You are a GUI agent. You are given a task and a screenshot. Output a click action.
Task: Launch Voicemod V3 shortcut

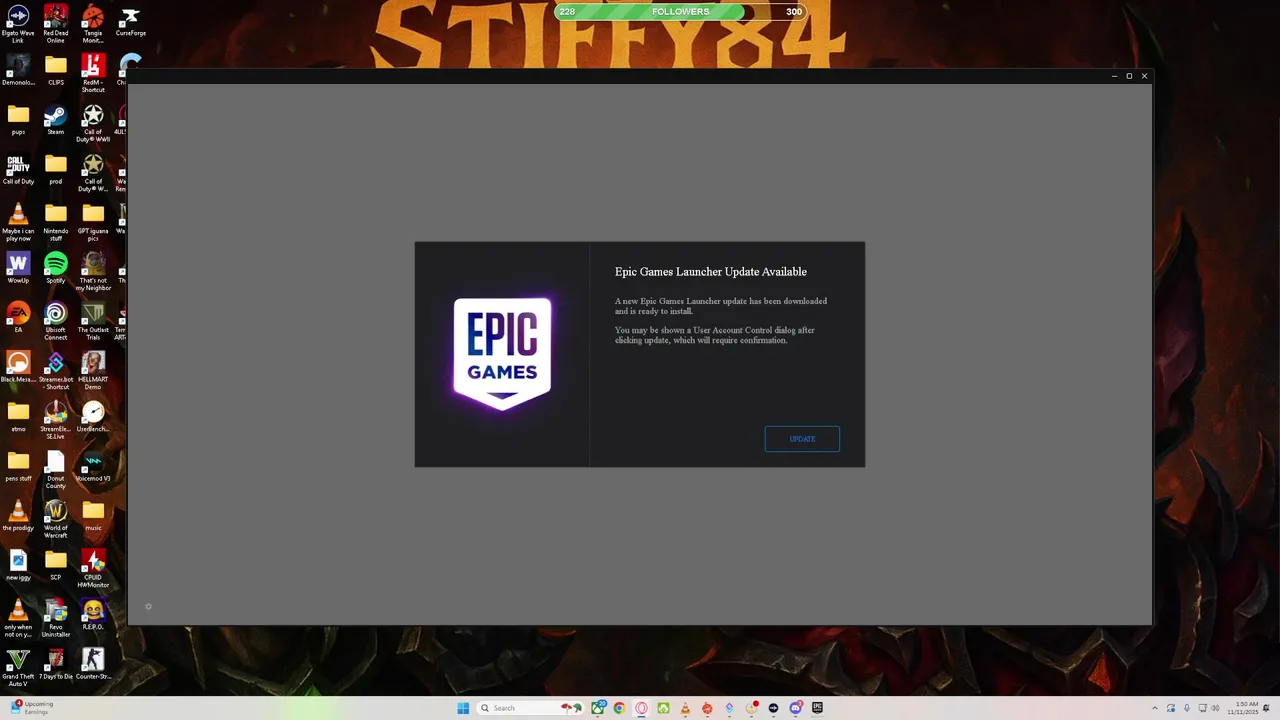(93, 466)
